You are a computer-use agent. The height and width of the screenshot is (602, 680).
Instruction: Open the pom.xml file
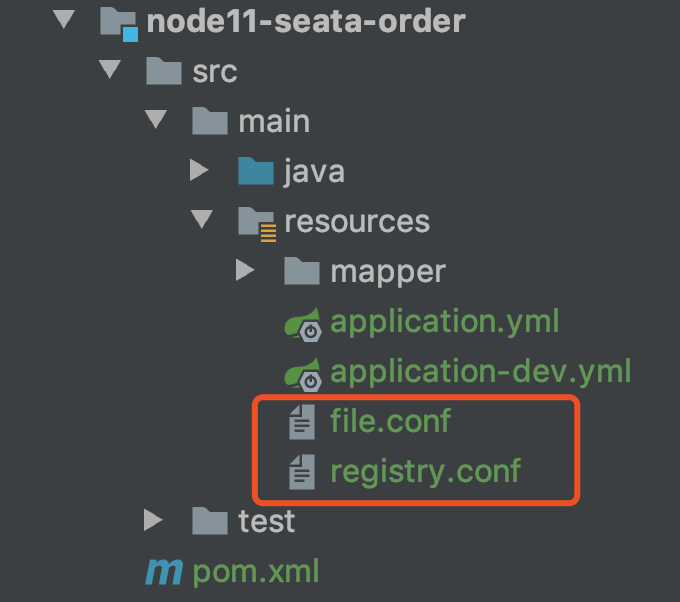tap(256, 572)
